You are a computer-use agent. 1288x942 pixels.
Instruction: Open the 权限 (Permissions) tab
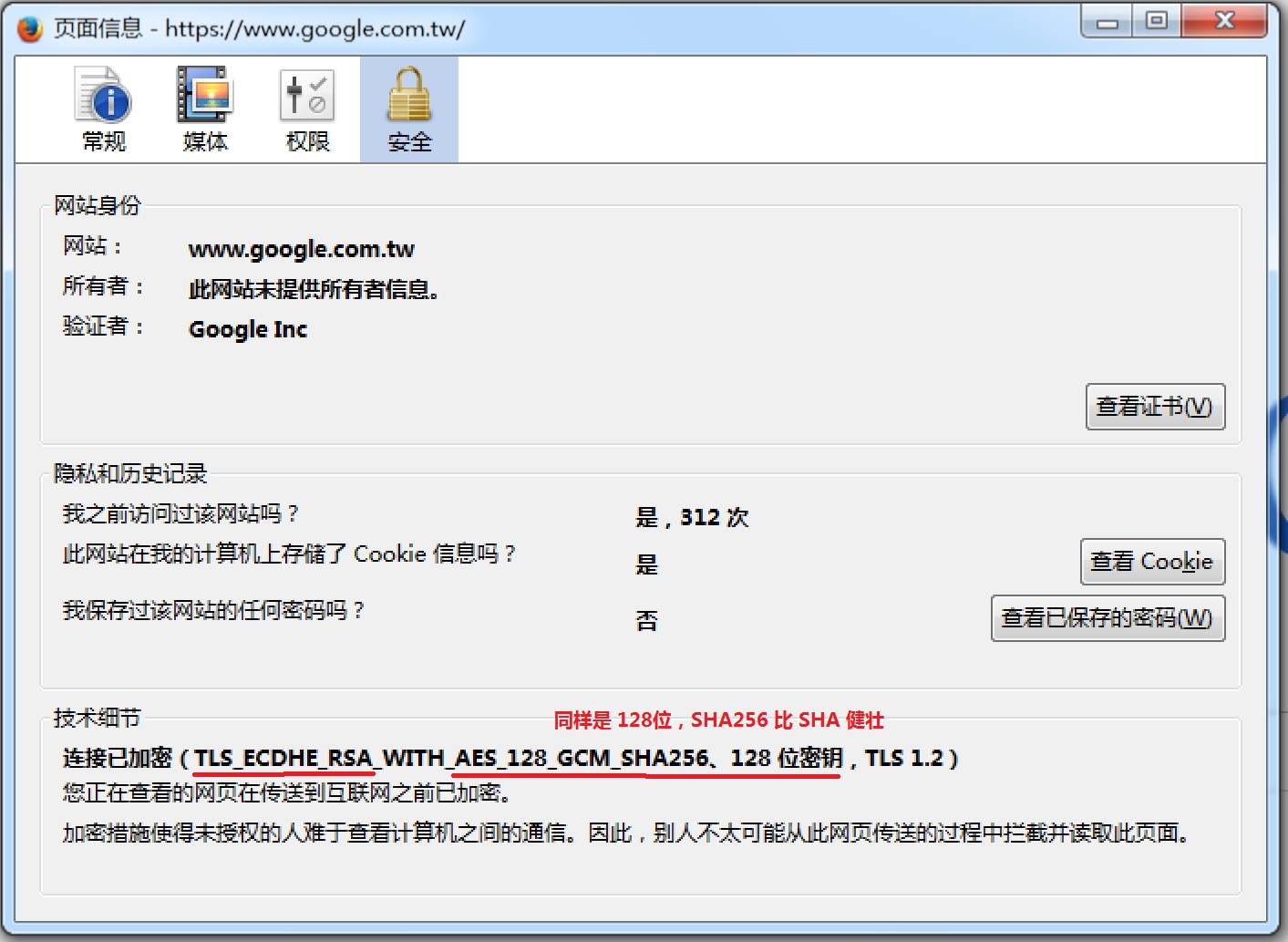(x=307, y=109)
